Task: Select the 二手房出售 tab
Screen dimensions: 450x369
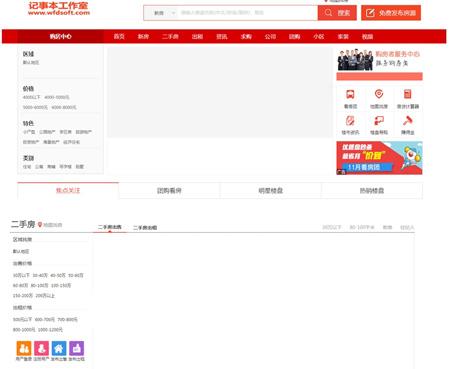Action: (x=110, y=227)
